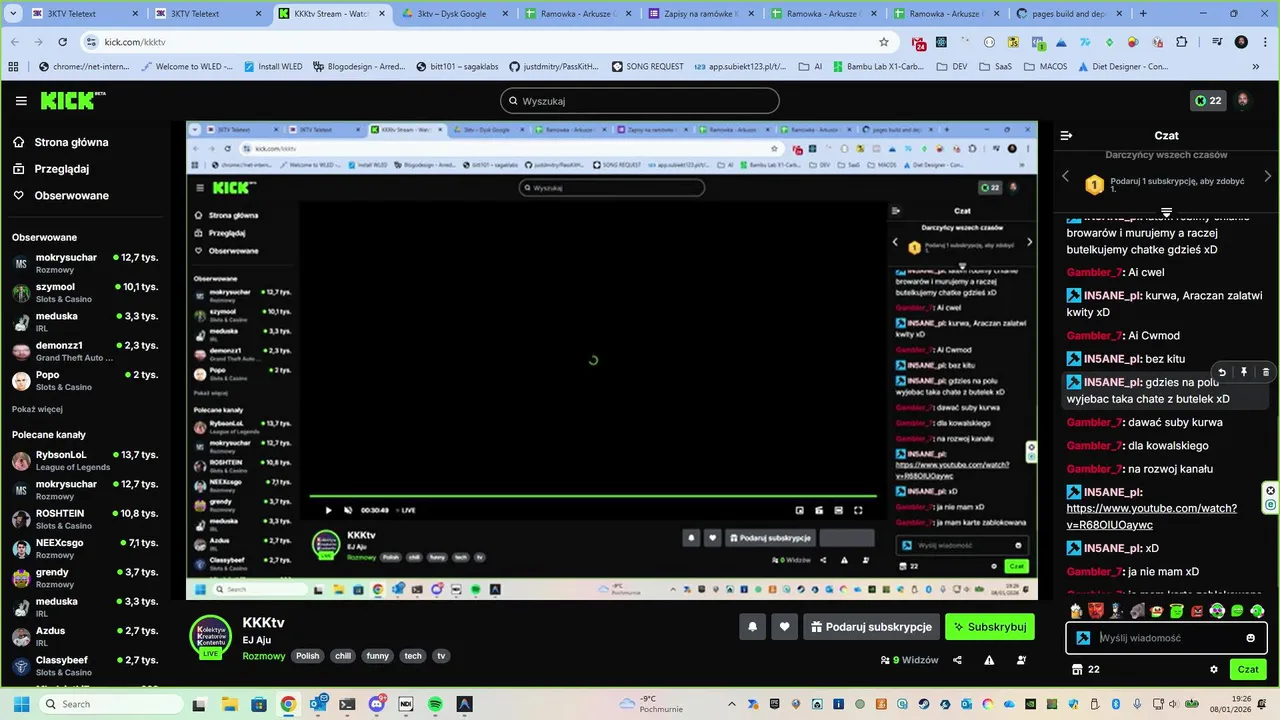Reload the kick.com page

(x=63, y=42)
